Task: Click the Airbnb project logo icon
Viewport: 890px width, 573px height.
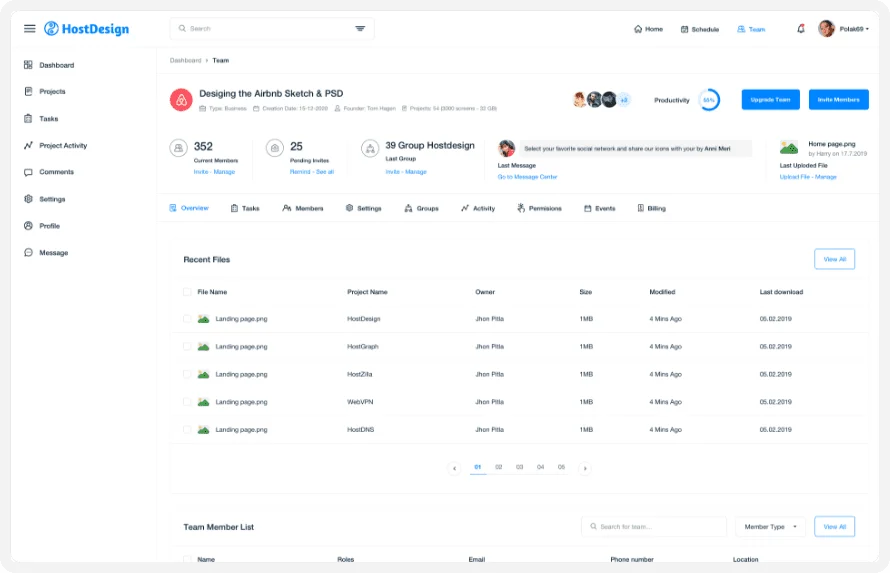Action: pos(181,99)
